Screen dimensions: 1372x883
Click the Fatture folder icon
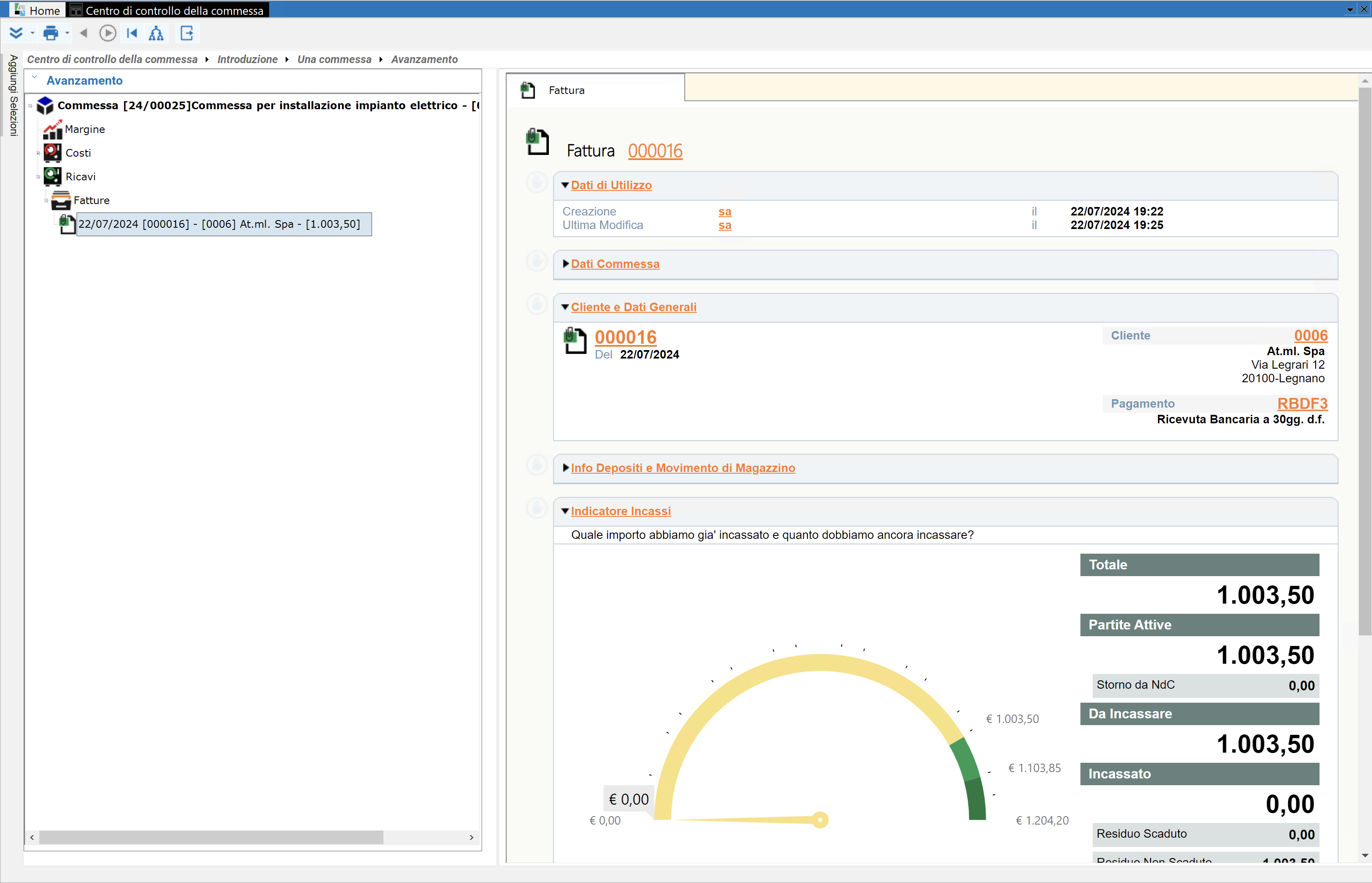coord(61,200)
